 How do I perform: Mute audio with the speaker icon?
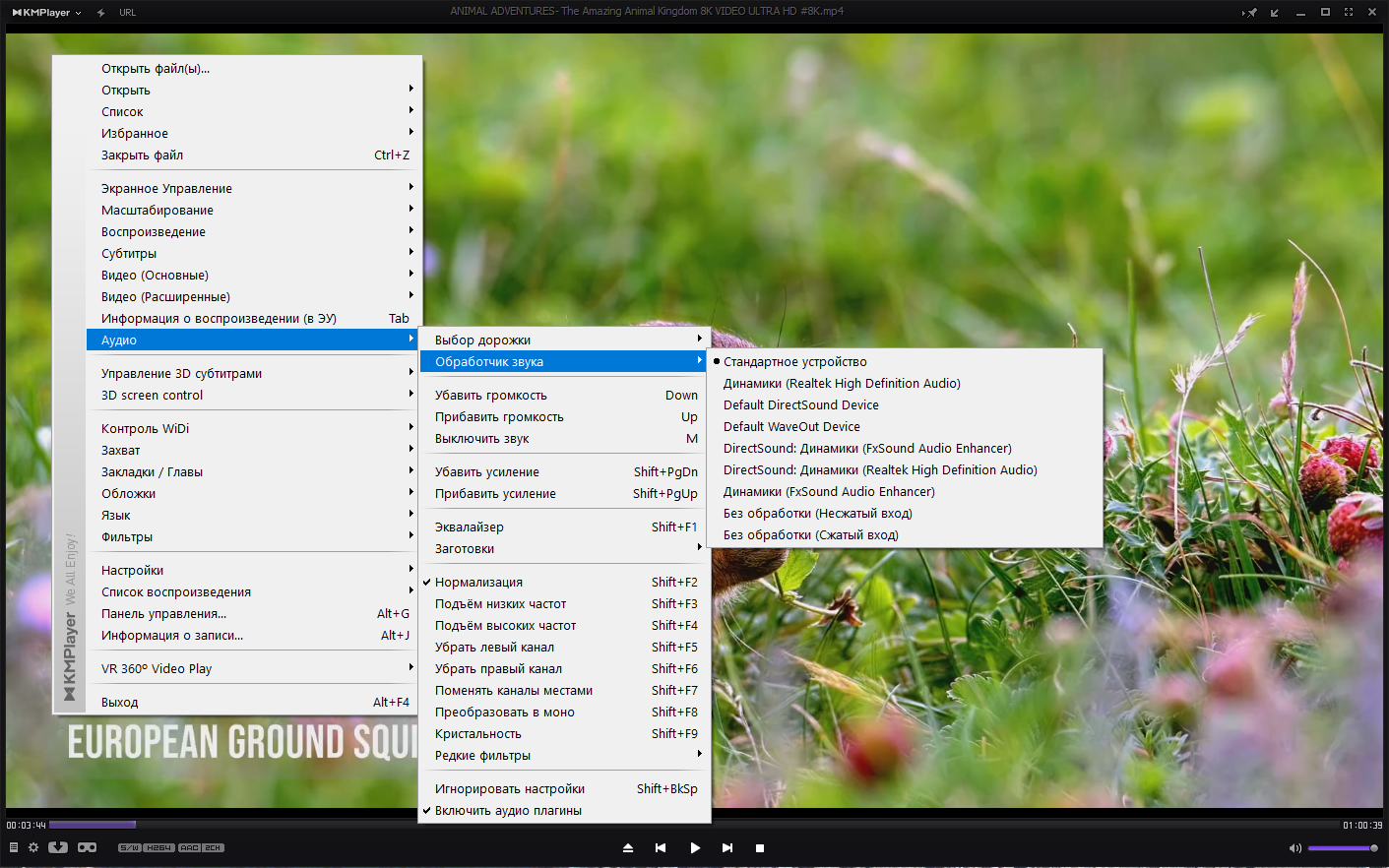pos(1294,847)
